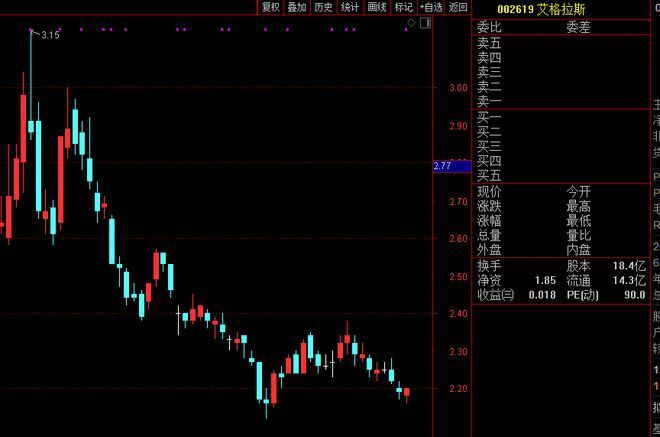Click the 2.90 price axis label
This screenshot has height=437, width=660.
tap(458, 126)
